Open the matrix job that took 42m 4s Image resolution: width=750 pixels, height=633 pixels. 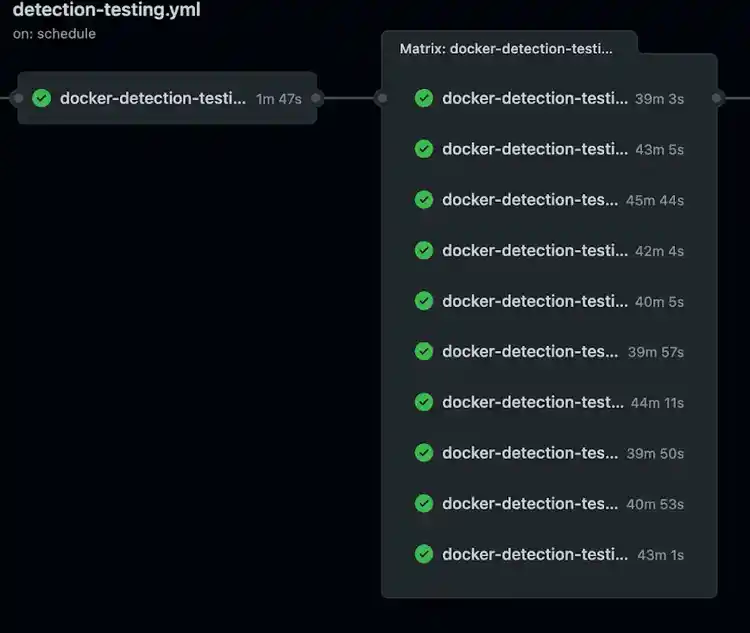click(534, 250)
